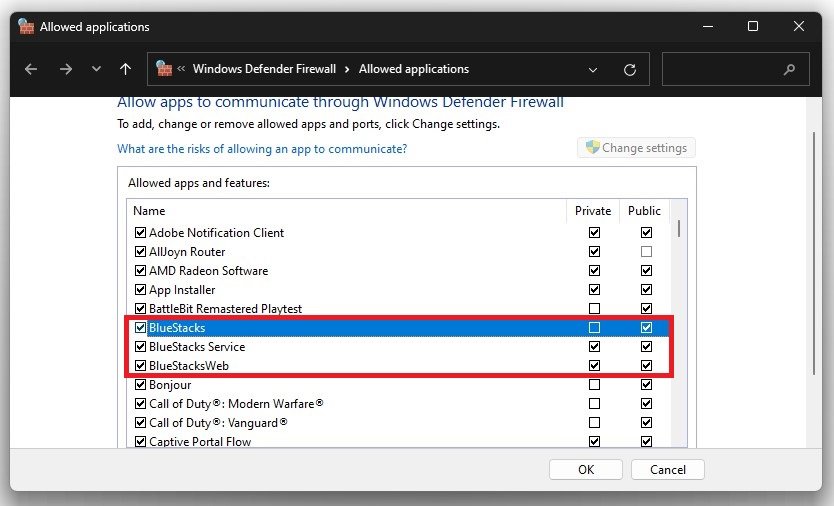The width and height of the screenshot is (834, 506).
Task: Click the Forward navigation arrow
Action: pos(65,69)
